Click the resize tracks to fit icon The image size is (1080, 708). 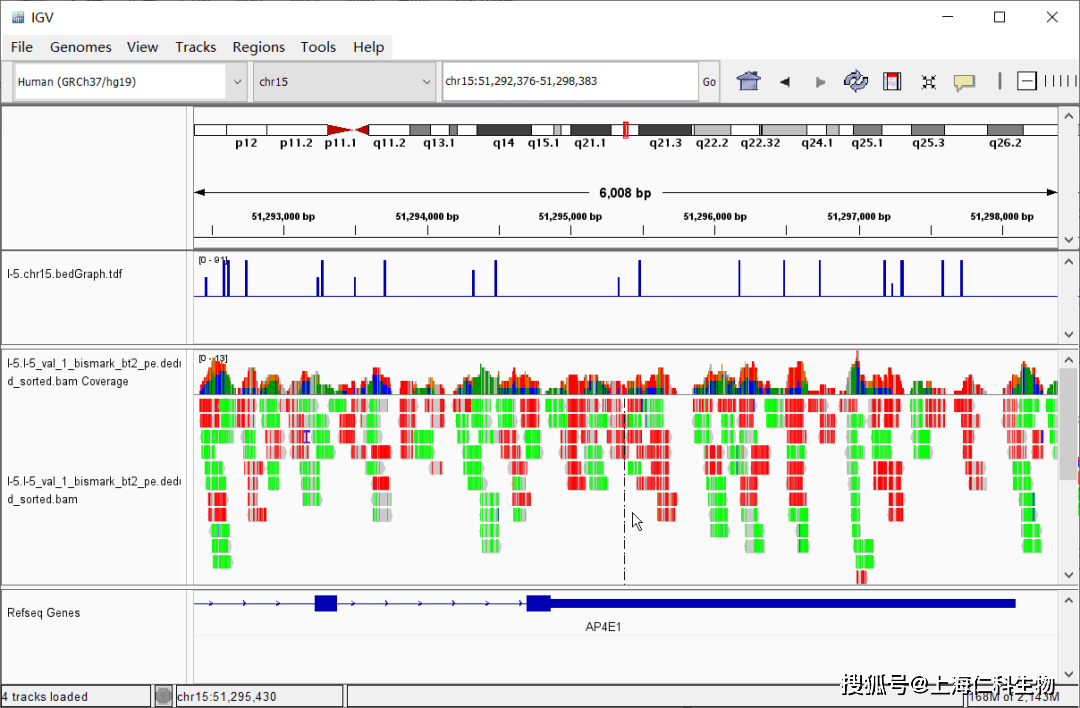928,82
